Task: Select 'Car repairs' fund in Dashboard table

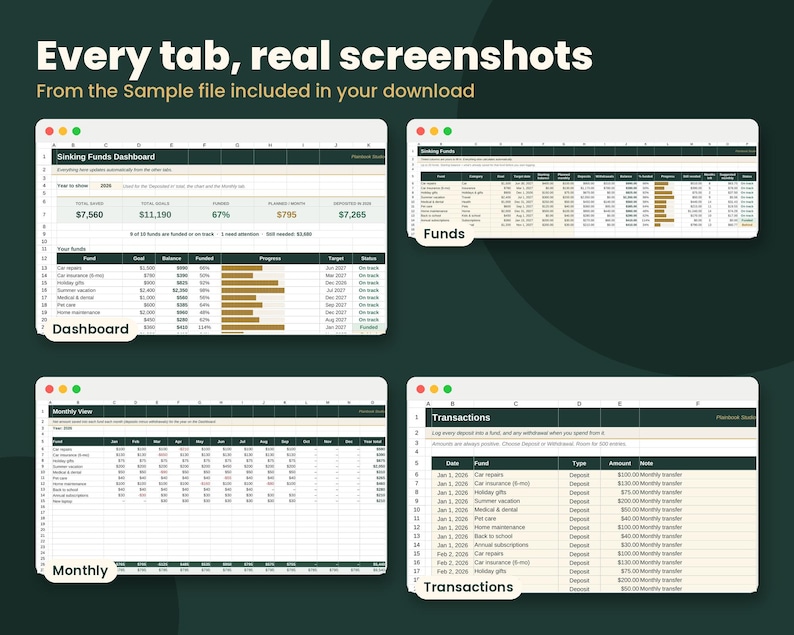Action: coord(69,268)
